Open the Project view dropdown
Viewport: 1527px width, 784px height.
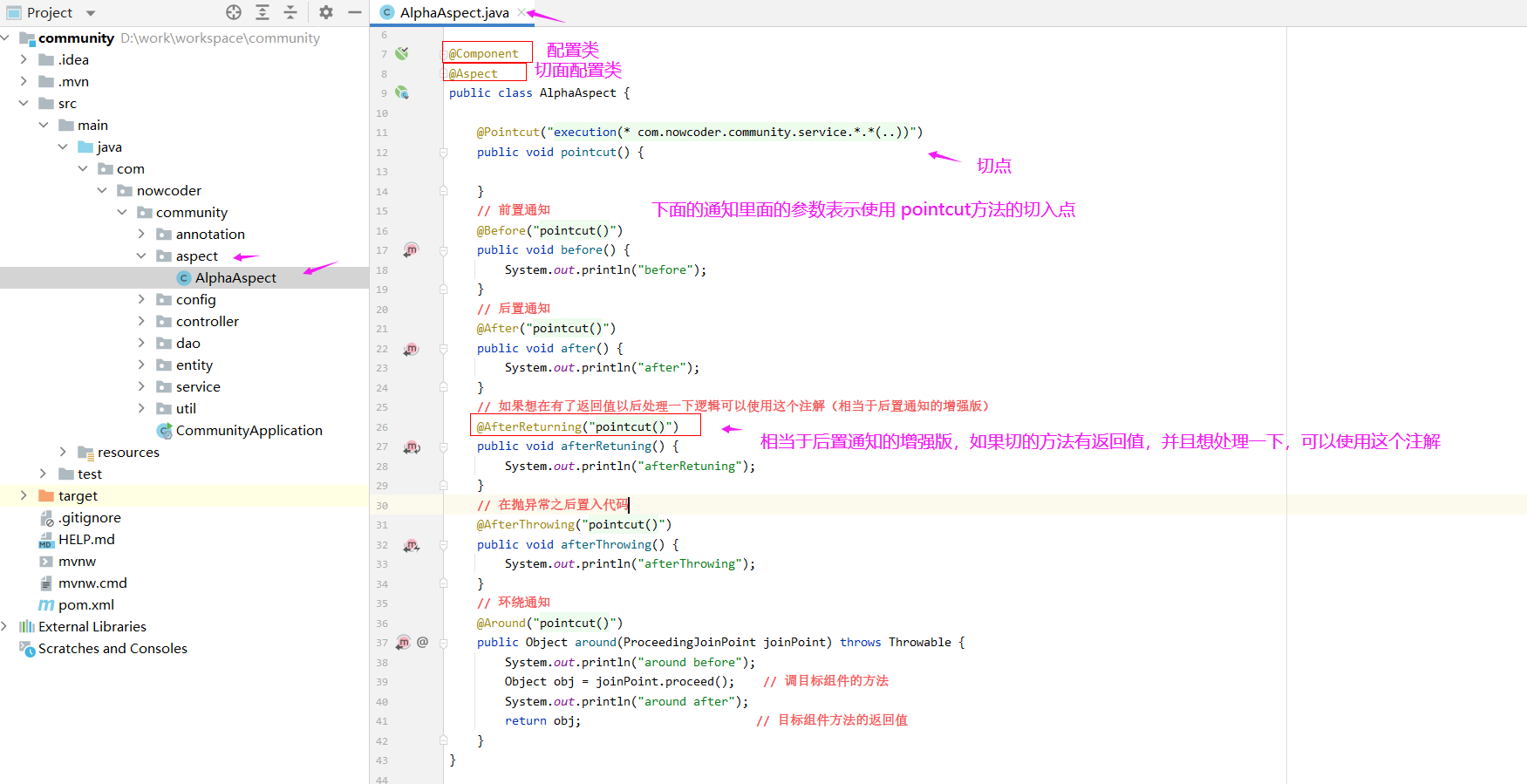[91, 13]
